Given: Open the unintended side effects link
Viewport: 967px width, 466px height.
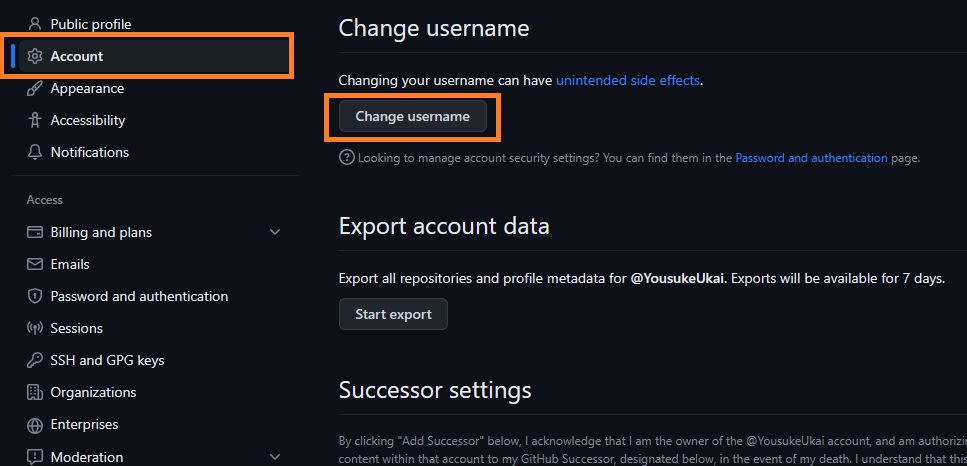Looking at the screenshot, I should 628,80.
